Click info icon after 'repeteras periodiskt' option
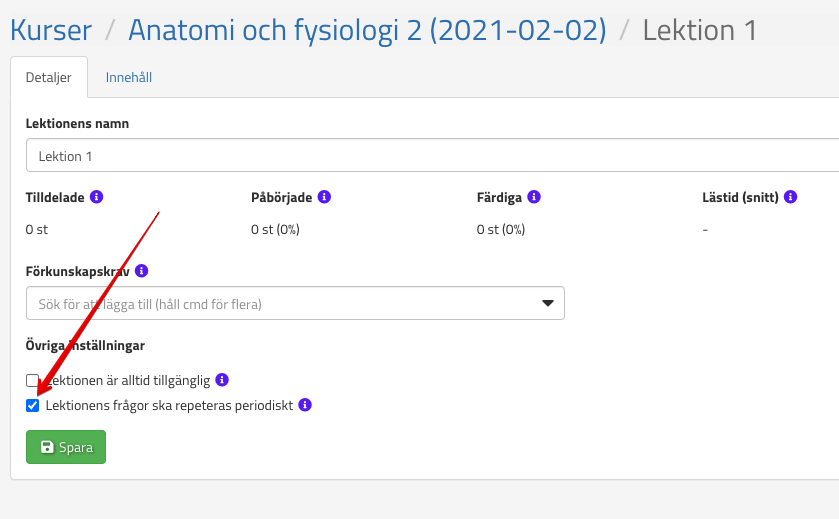Image resolution: width=839 pixels, height=519 pixels. (x=305, y=405)
